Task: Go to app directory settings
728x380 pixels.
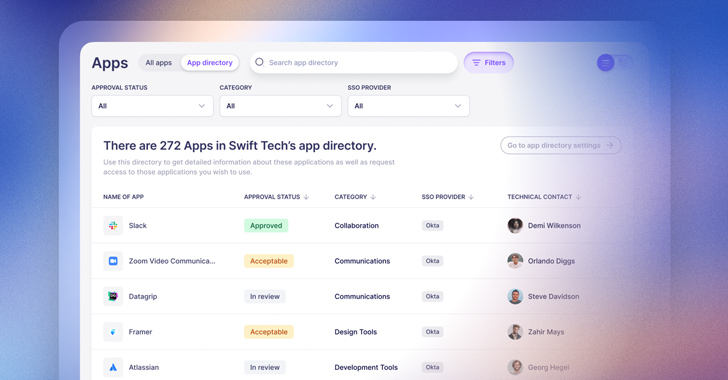Action: (x=561, y=145)
